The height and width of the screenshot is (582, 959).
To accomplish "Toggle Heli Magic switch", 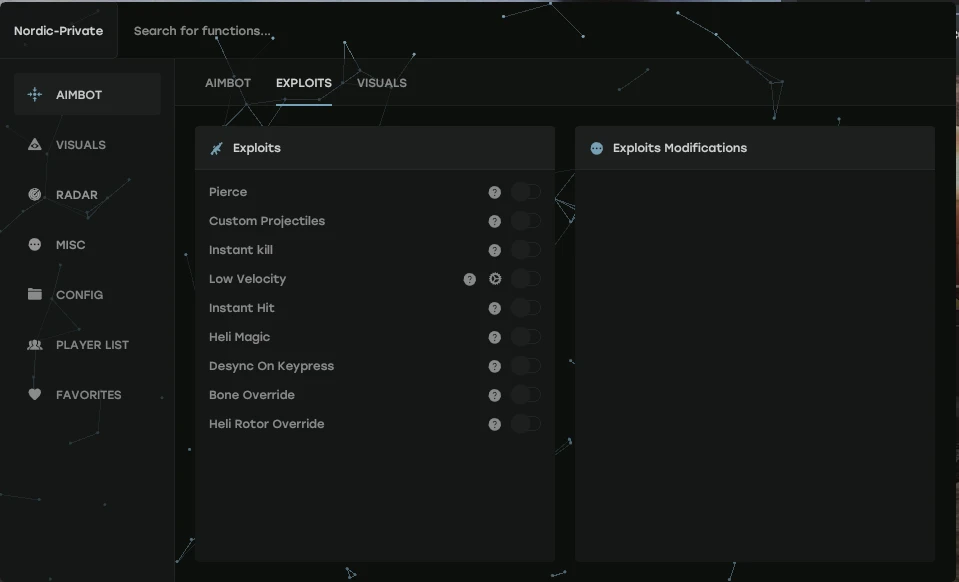I will (x=526, y=337).
